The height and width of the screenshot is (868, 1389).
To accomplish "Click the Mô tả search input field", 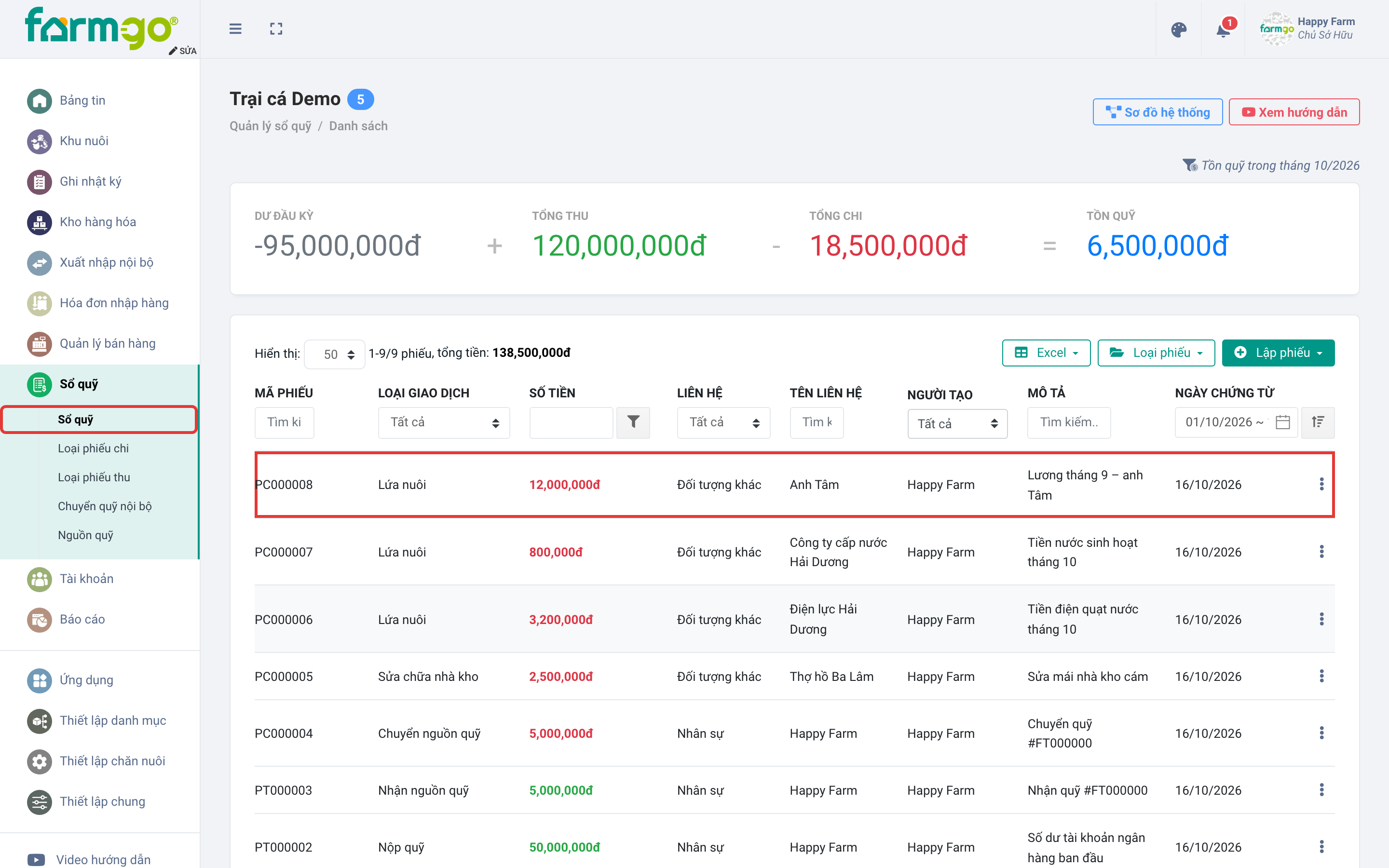I will point(1069,422).
